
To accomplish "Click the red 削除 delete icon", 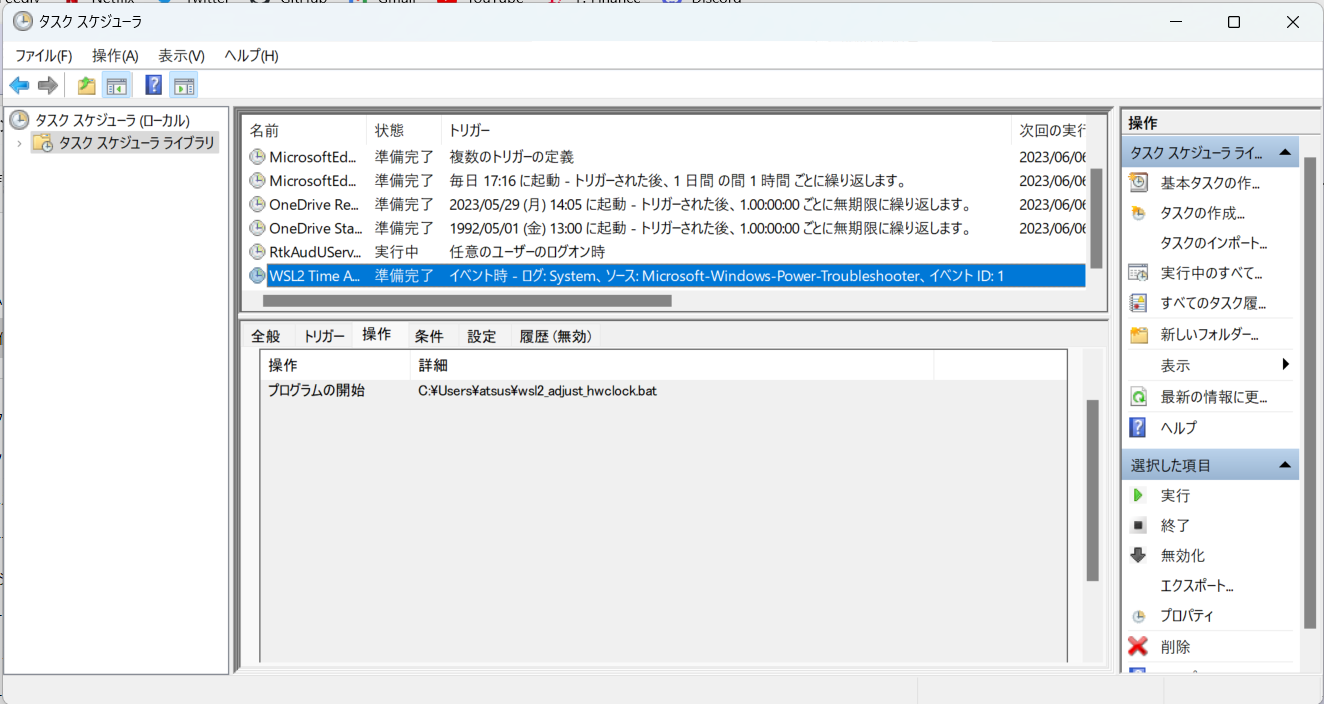I will [x=1138, y=647].
